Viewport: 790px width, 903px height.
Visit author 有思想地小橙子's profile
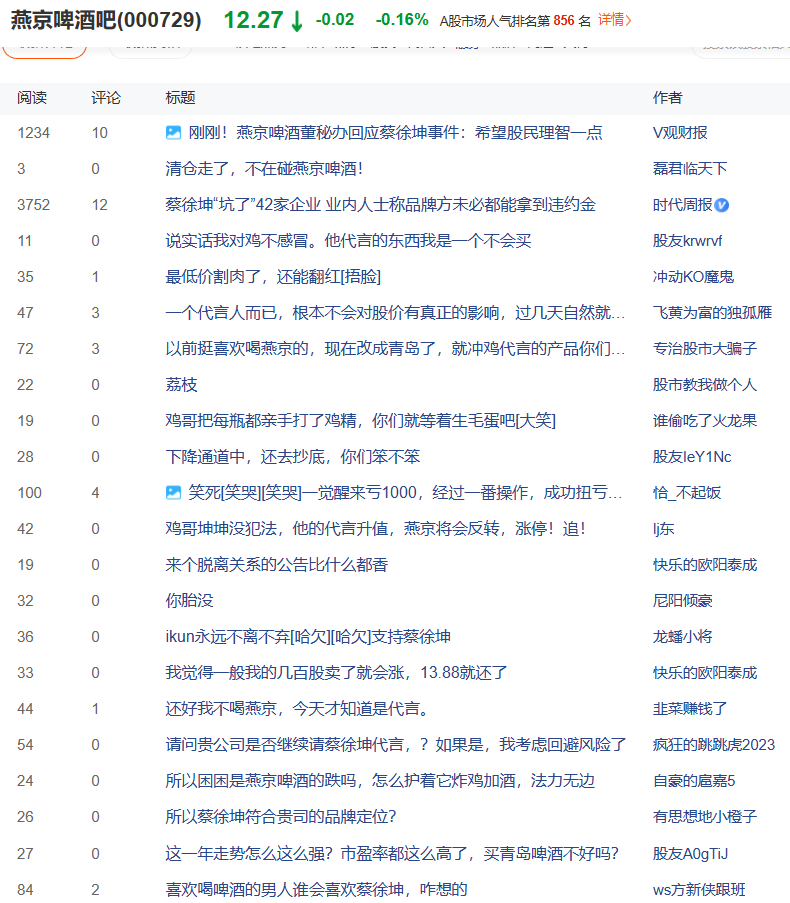point(705,817)
